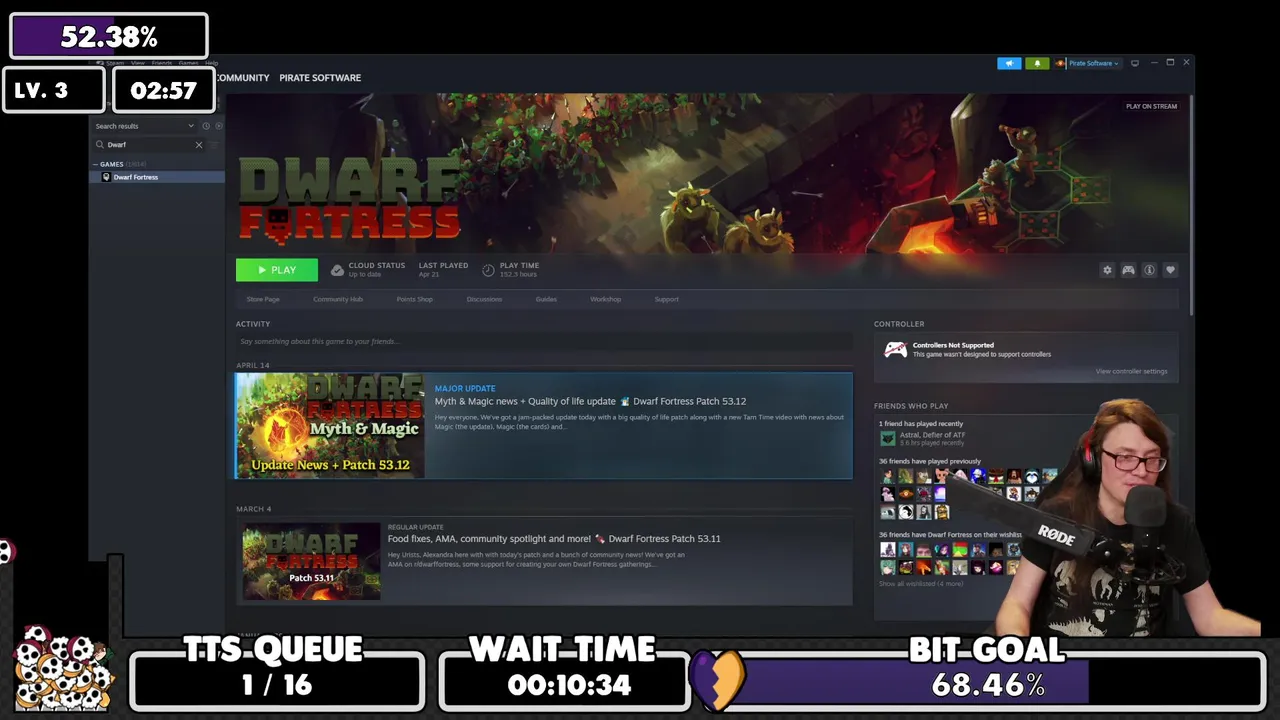Click the avatar of friend Astral
This screenshot has width=1280, height=720.
click(888, 438)
